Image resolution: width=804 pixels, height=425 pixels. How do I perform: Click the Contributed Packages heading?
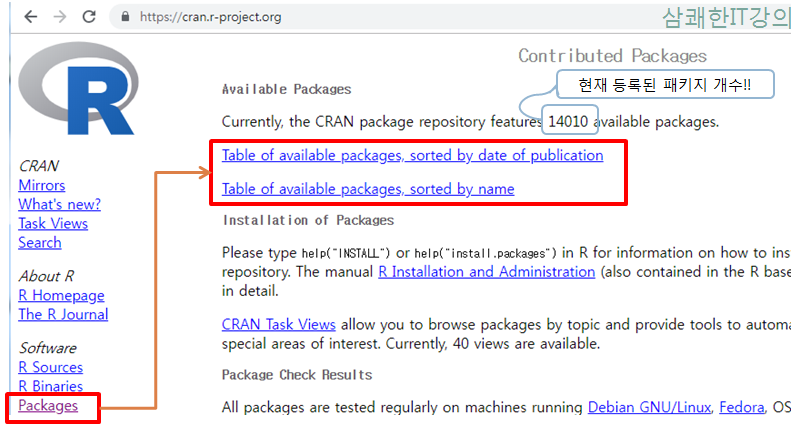pos(612,55)
